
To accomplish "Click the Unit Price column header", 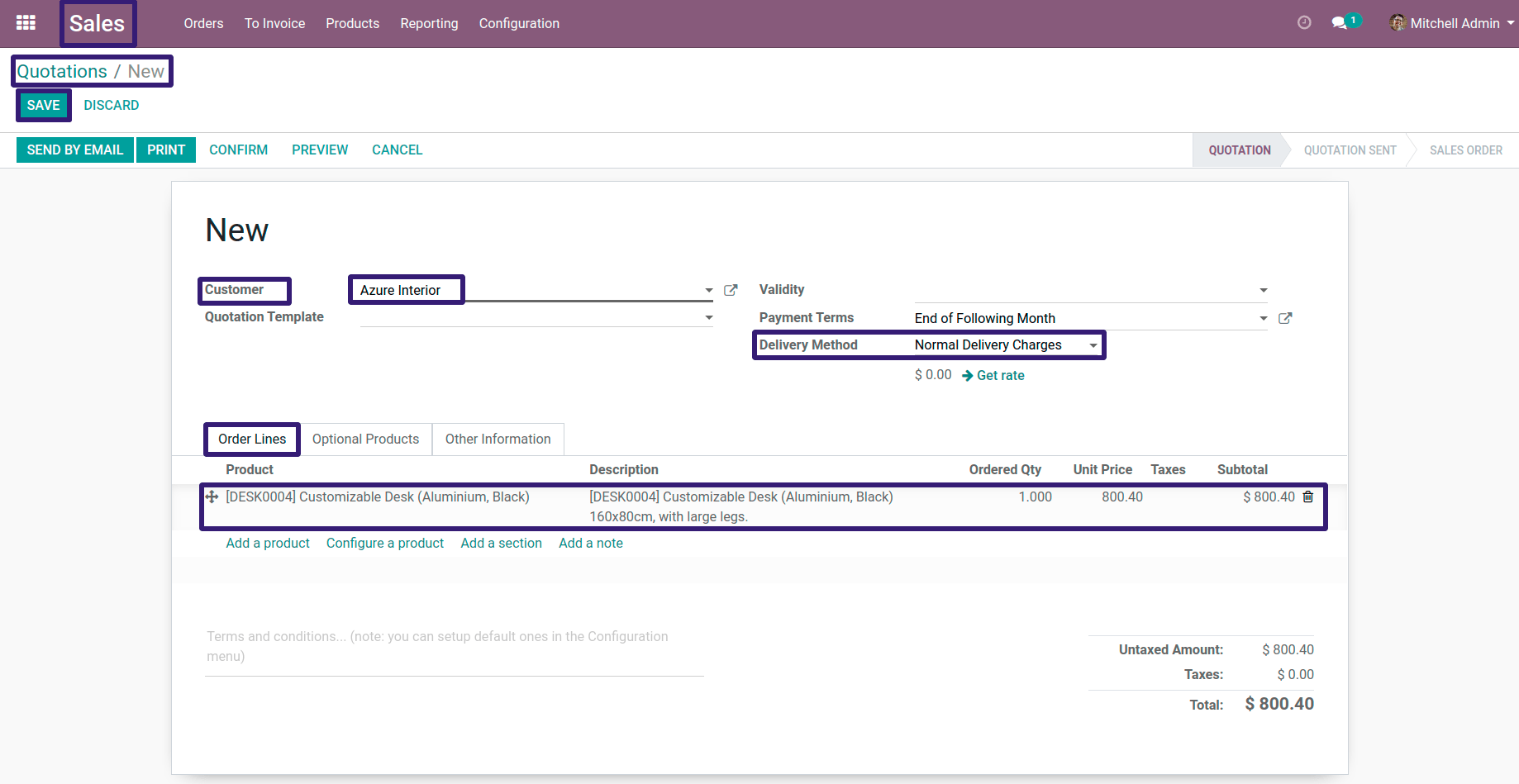I will point(1102,469).
